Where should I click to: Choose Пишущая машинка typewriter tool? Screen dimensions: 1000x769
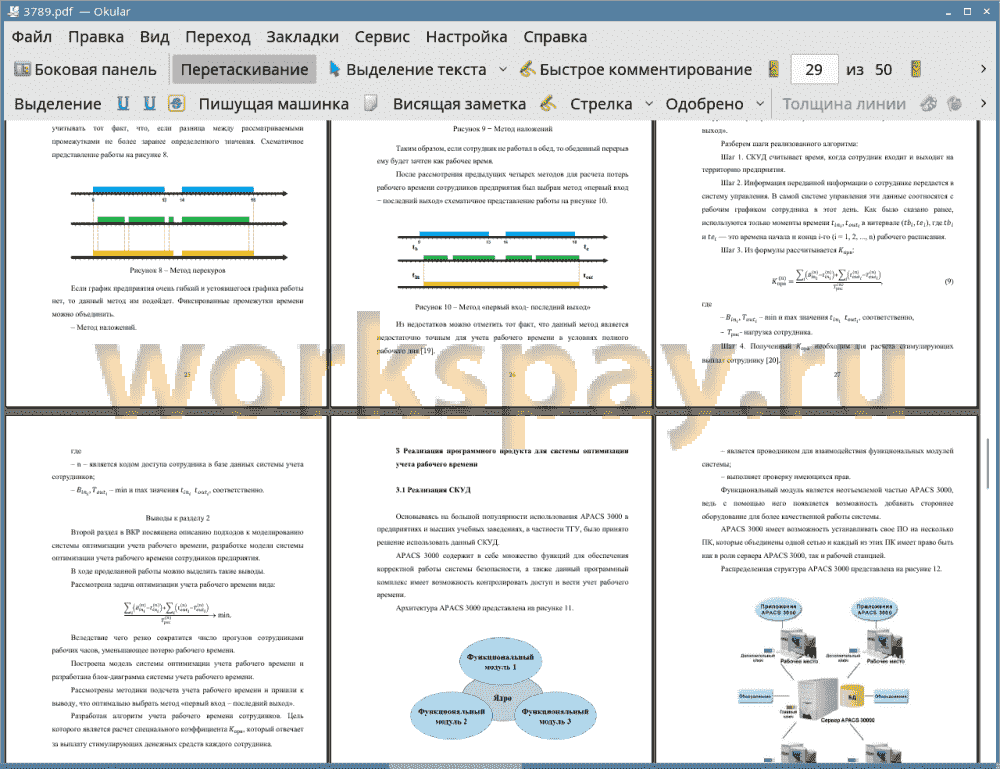click(x=274, y=104)
